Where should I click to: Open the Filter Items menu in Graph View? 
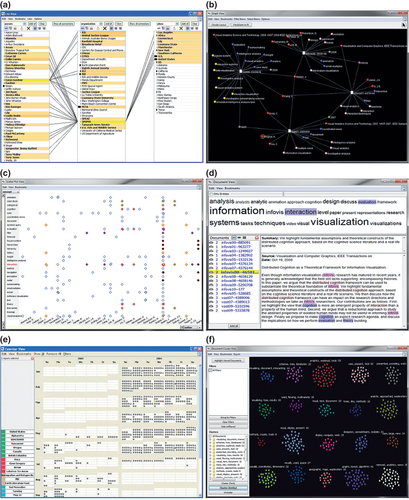[239, 19]
